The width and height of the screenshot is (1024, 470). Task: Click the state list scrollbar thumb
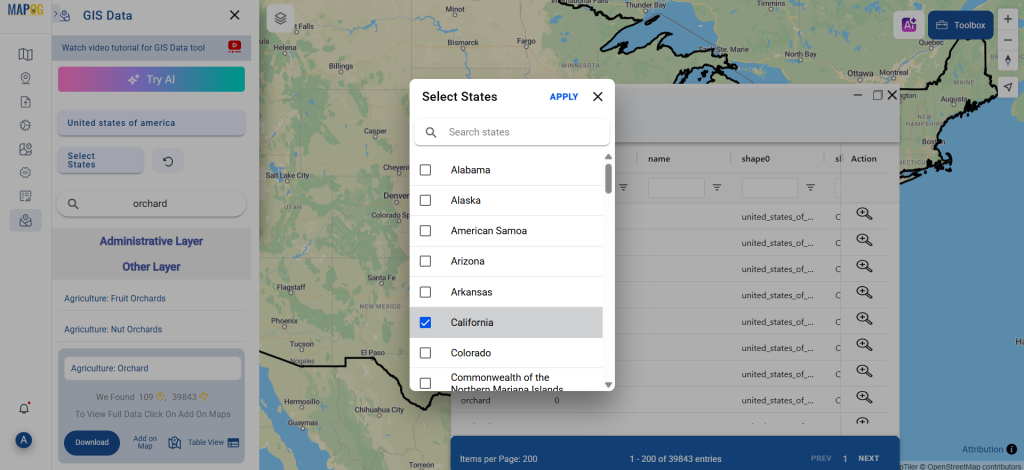(608, 178)
